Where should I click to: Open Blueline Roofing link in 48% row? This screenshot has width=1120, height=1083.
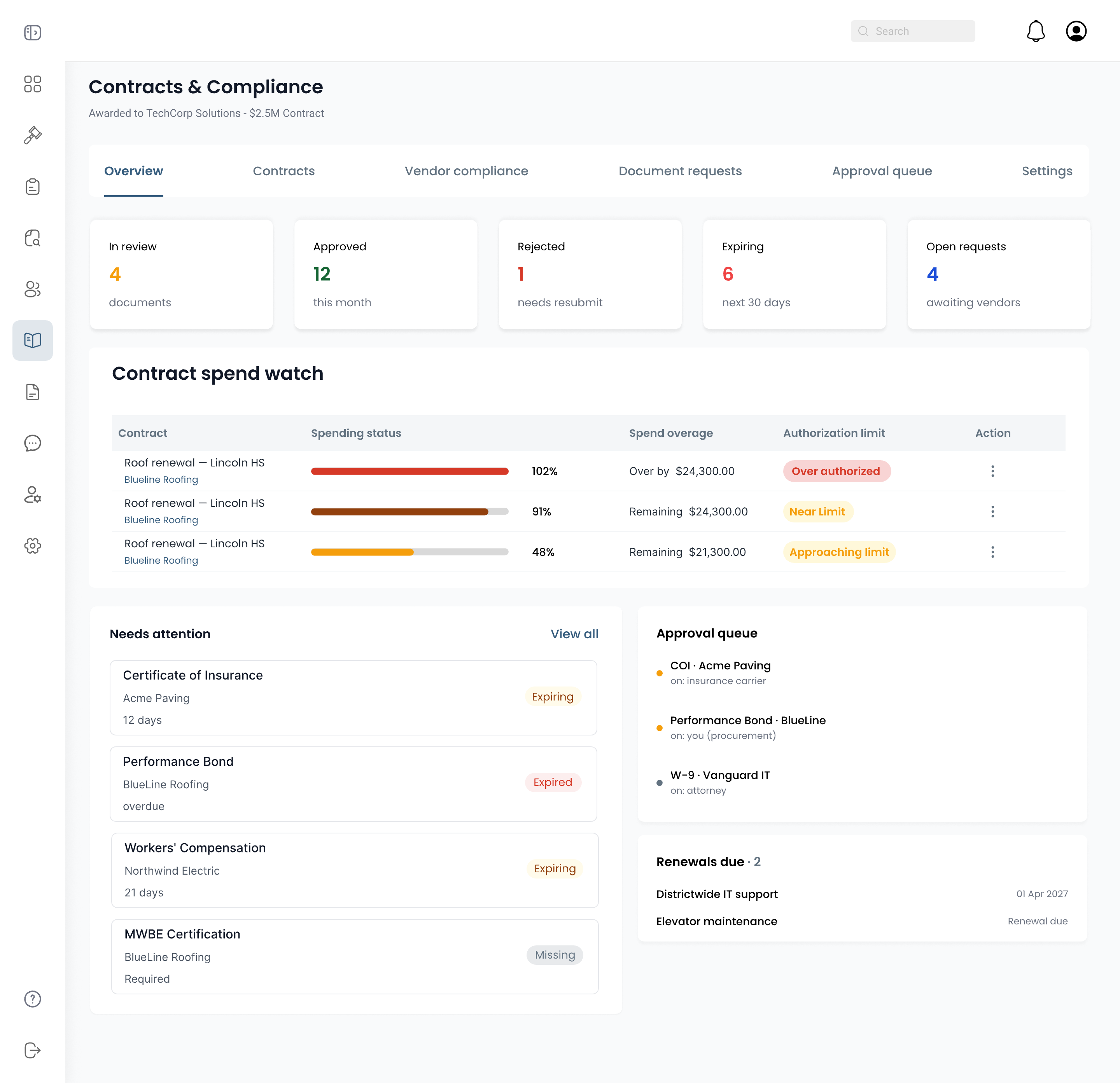point(161,561)
